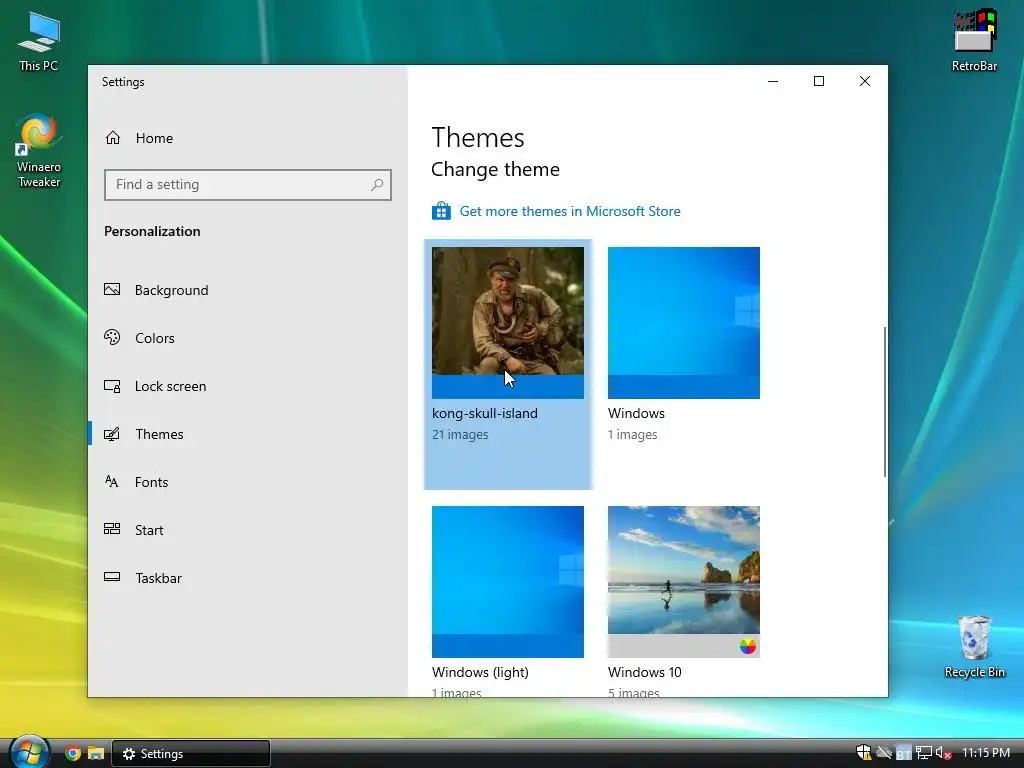Apply the kong-skull-island theme thumbnail
The height and width of the screenshot is (768, 1024).
click(507, 323)
